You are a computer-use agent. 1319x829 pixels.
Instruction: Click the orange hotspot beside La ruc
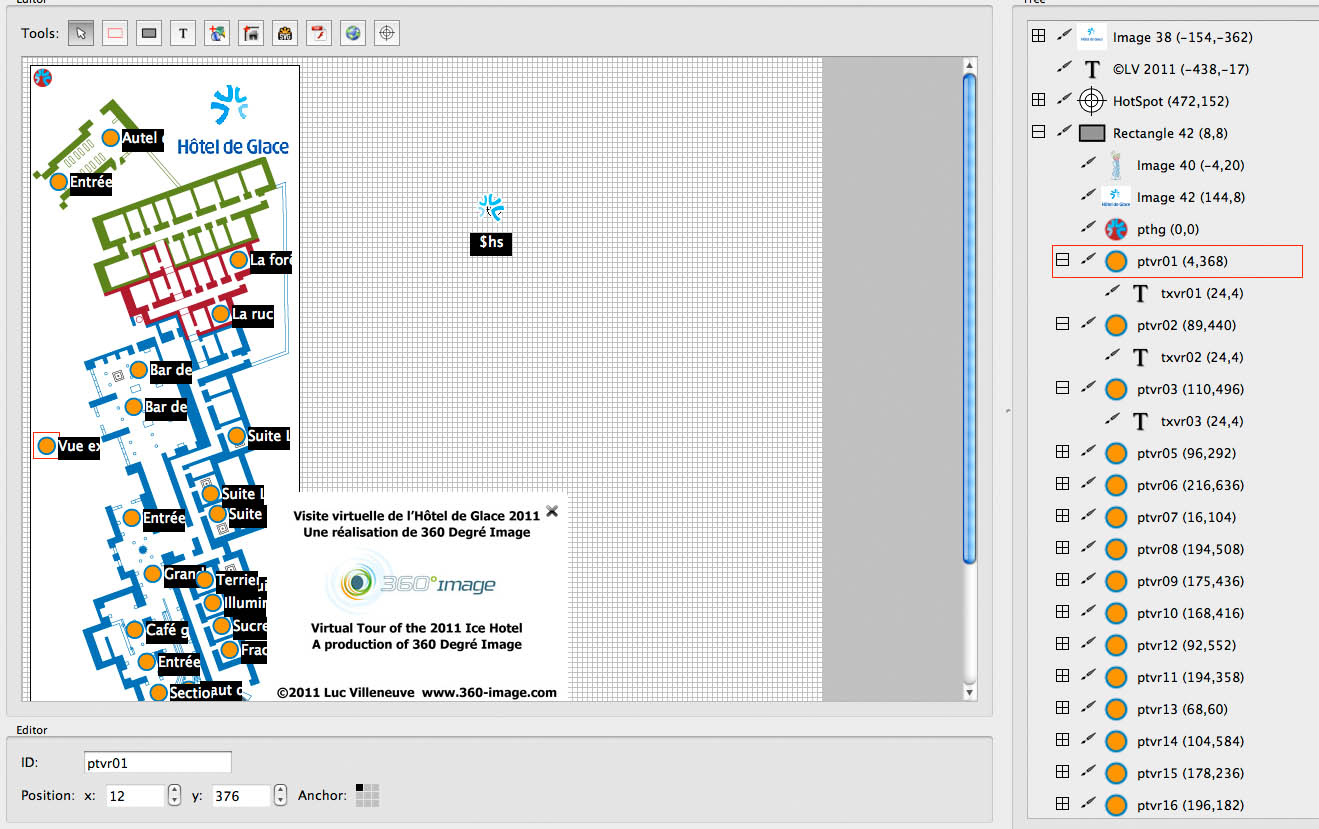[x=221, y=314]
